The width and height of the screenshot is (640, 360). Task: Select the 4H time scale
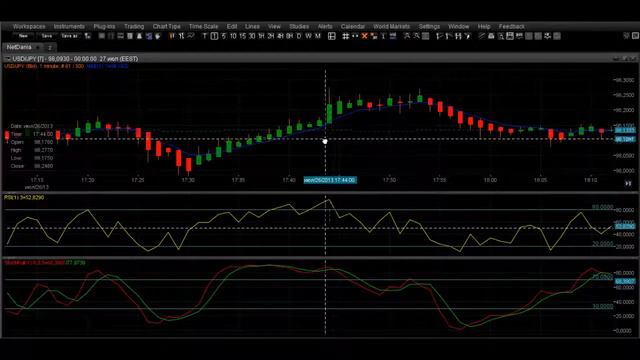coord(280,36)
